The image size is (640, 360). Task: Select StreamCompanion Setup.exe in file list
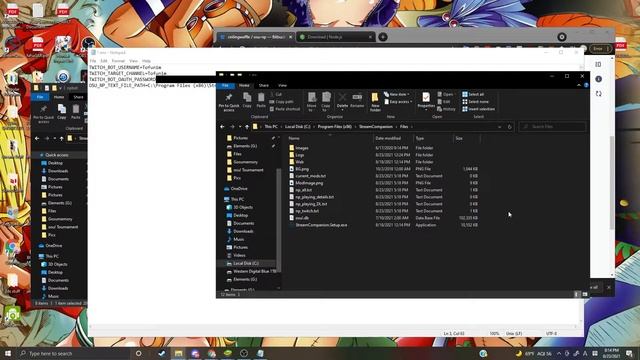[321, 225]
